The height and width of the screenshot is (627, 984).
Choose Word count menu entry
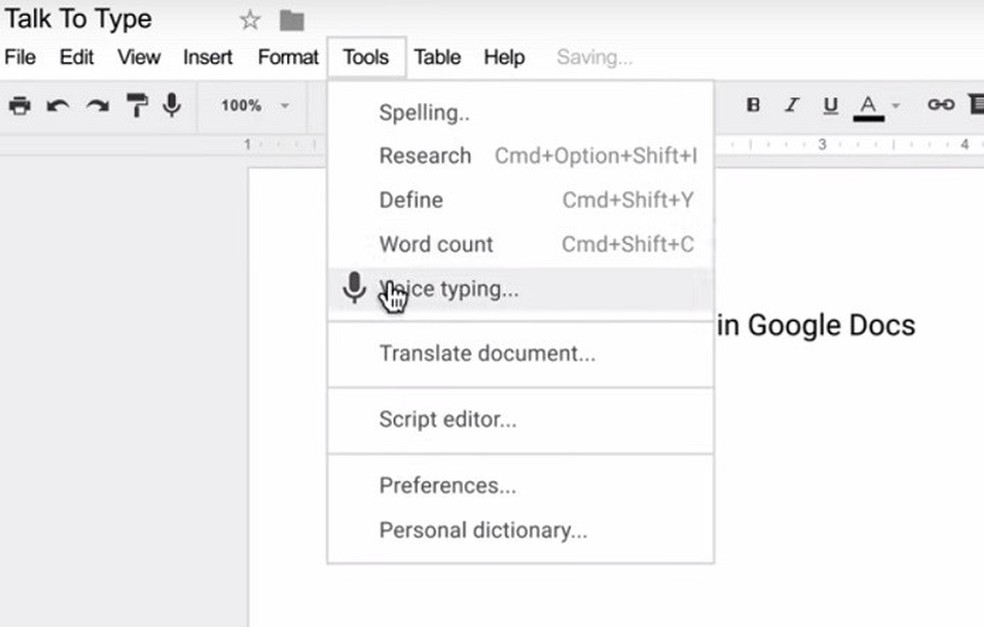[436, 244]
